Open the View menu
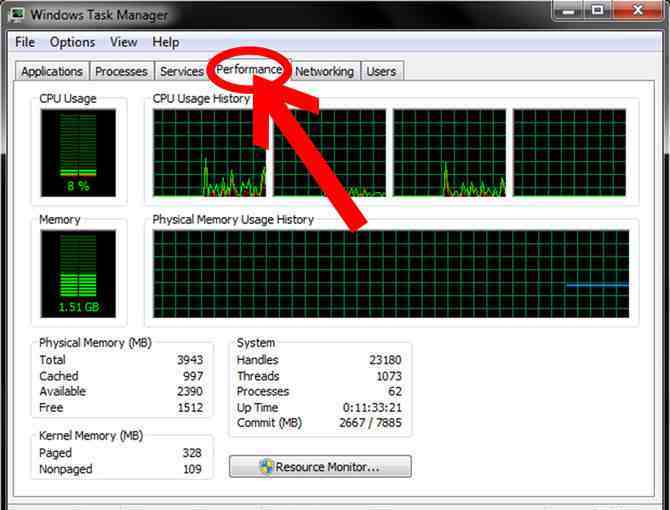 point(123,42)
